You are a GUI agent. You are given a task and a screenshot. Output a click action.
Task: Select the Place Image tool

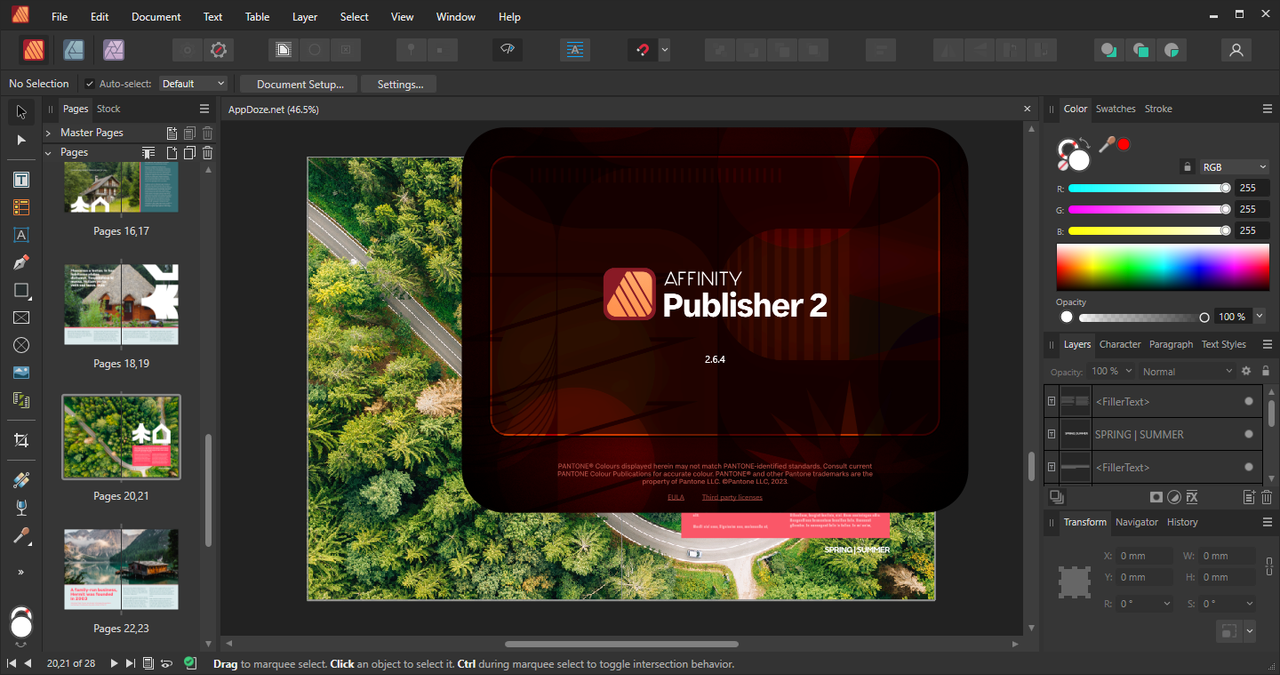click(x=21, y=372)
